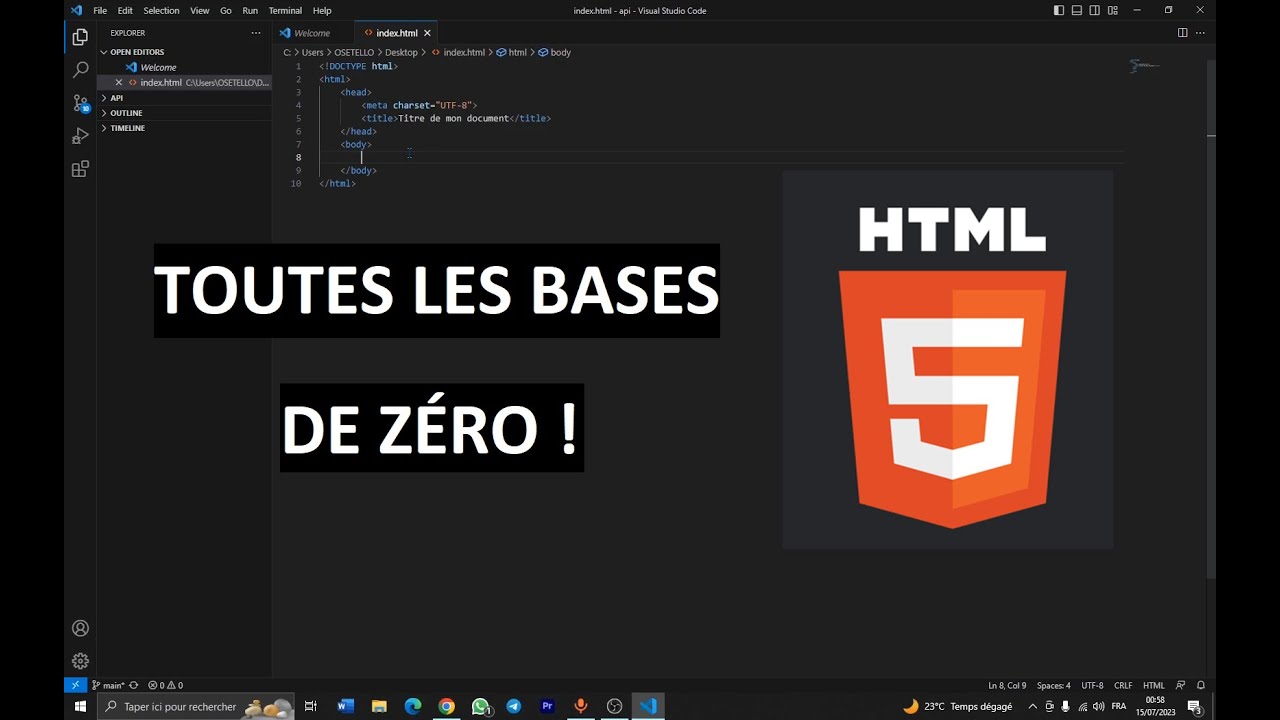Open the Extensions panel icon
This screenshot has width=1280, height=720.
[x=80, y=168]
